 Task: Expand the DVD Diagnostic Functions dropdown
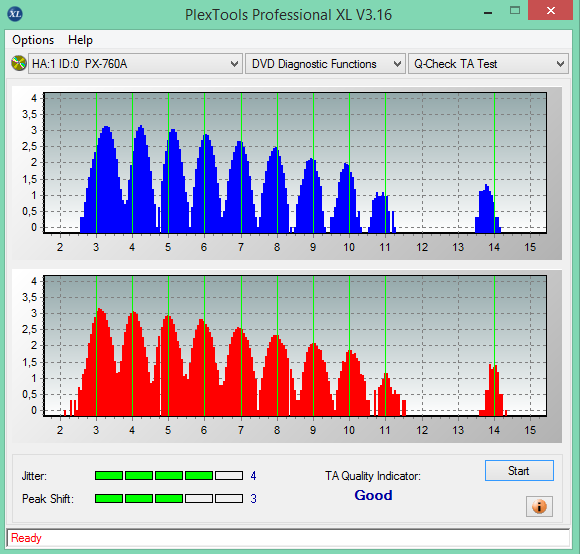tap(325, 64)
